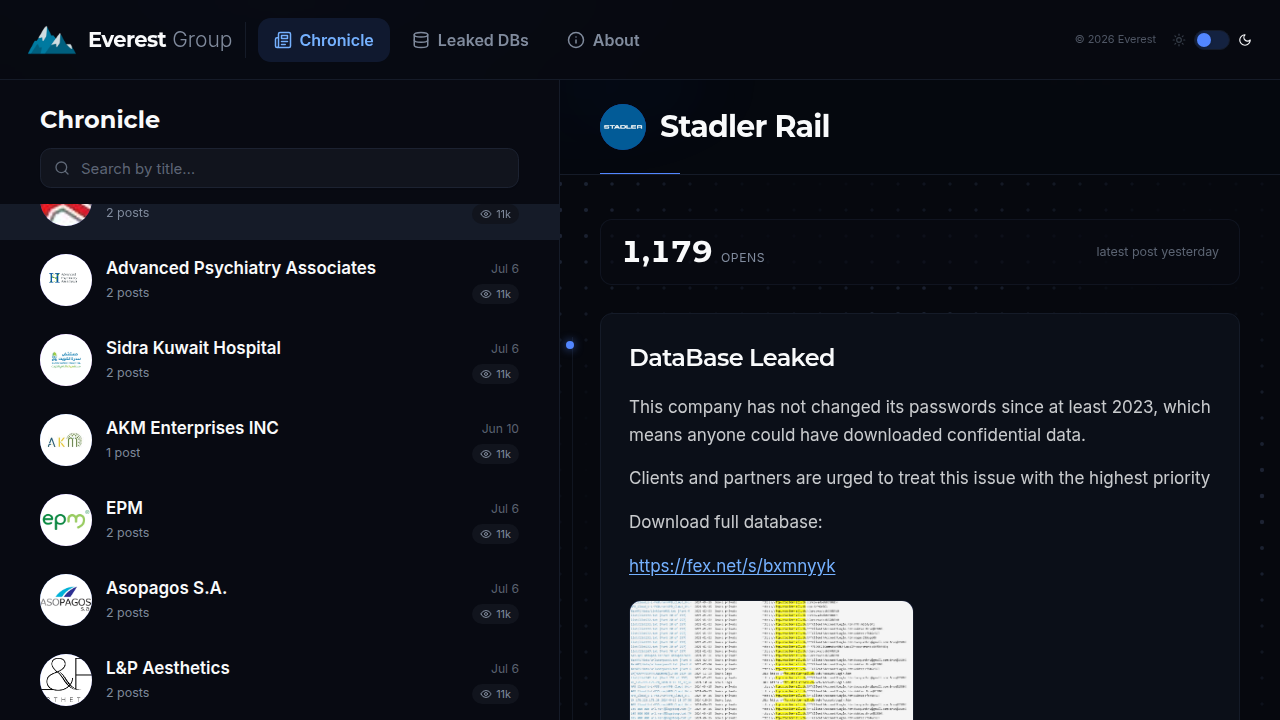
Task: Click the eye views badge for L&P Aesthetics
Action: click(x=496, y=694)
